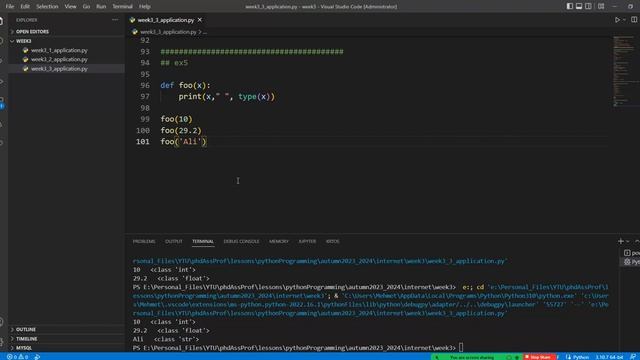
Task: Open the Edit menu
Action: click(x=25, y=7)
